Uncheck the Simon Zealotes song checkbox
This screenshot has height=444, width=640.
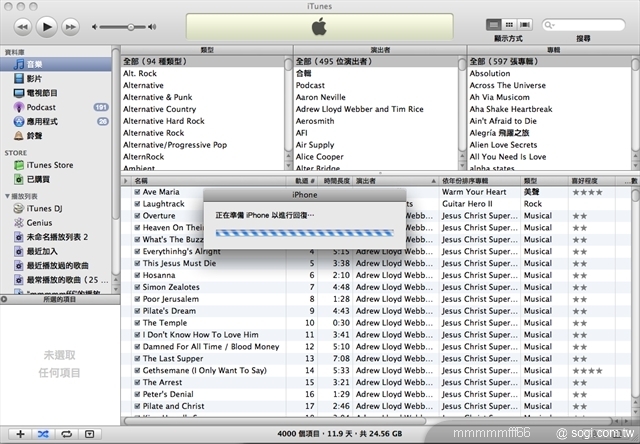click(x=137, y=287)
